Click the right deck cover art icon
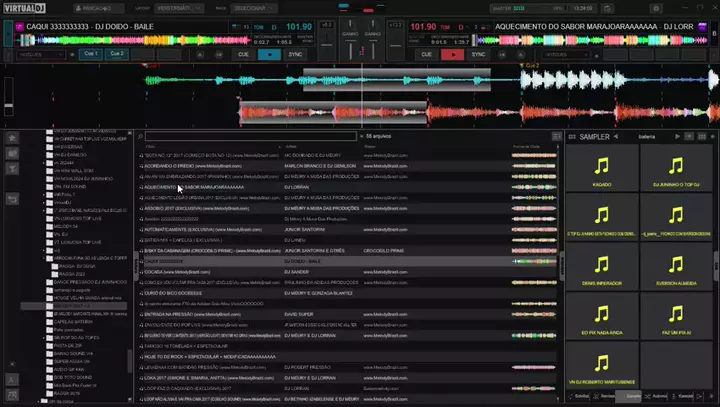This screenshot has height=407, width=720. tap(702, 27)
